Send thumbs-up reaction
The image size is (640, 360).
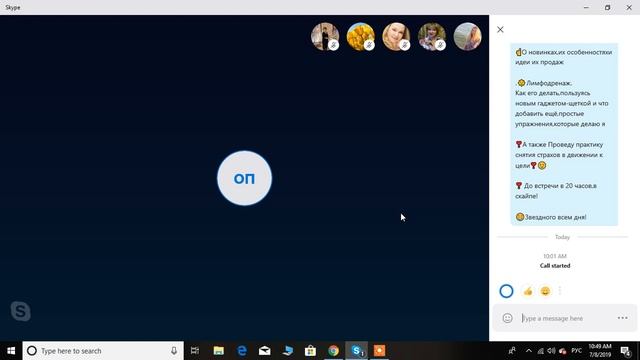point(528,291)
